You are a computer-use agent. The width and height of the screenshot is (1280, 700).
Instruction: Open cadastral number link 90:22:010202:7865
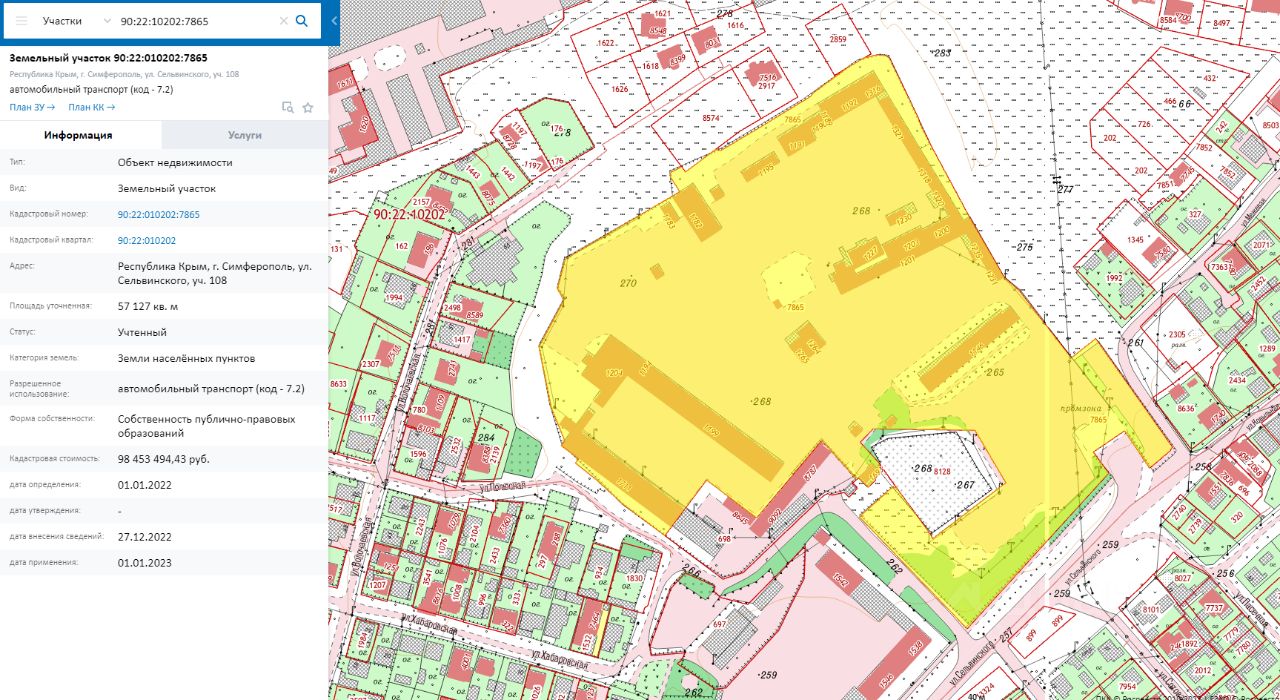(159, 214)
